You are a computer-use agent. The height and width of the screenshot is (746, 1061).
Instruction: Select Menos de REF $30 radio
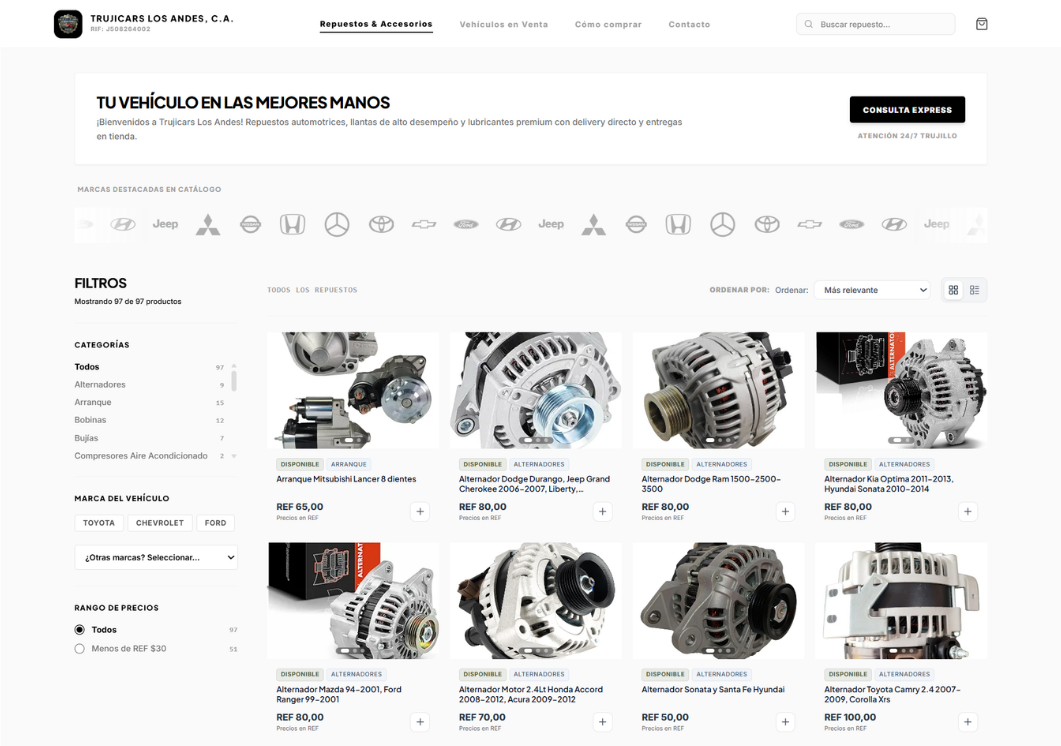click(x=79, y=649)
